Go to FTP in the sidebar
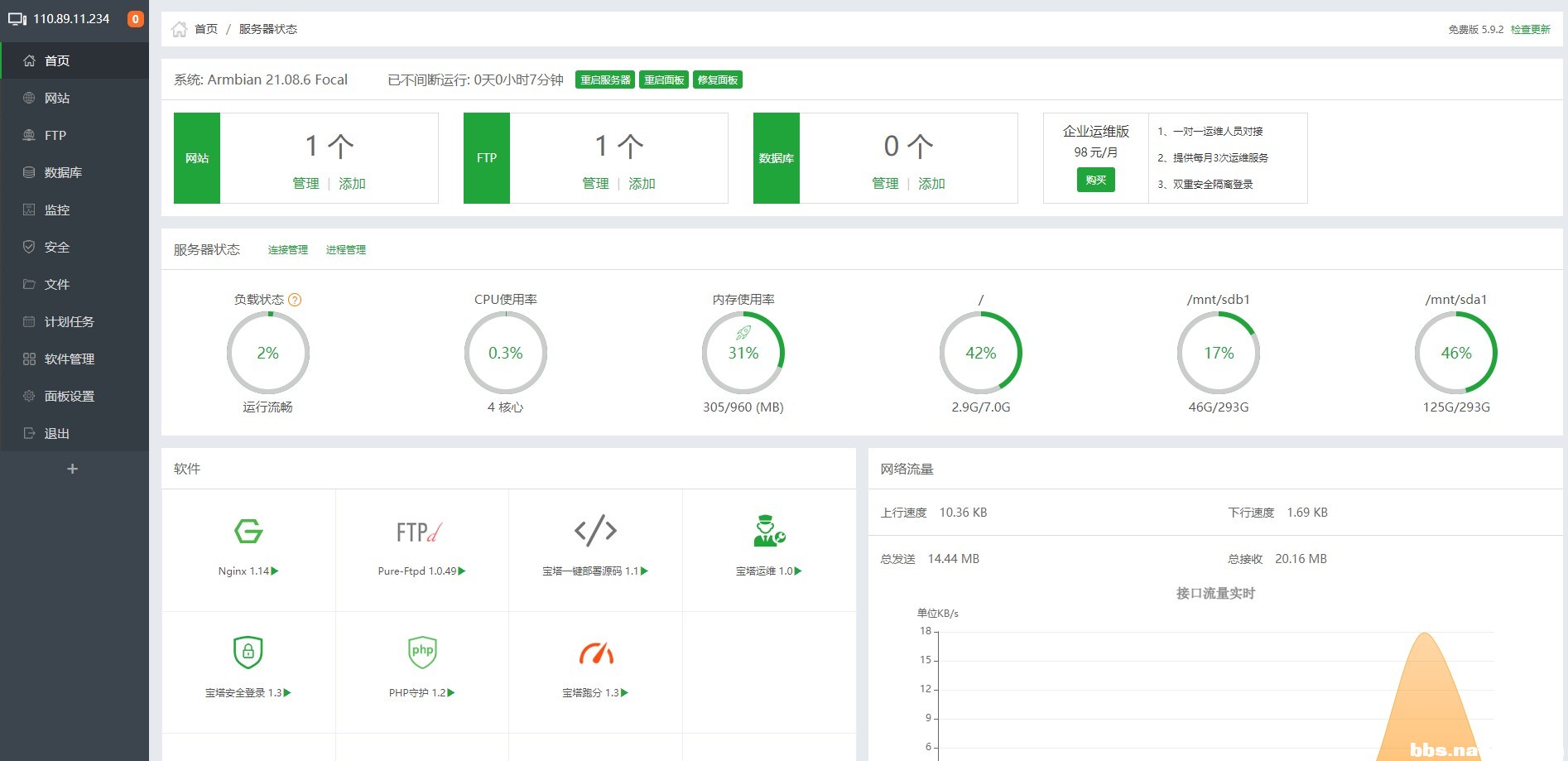 [75, 135]
